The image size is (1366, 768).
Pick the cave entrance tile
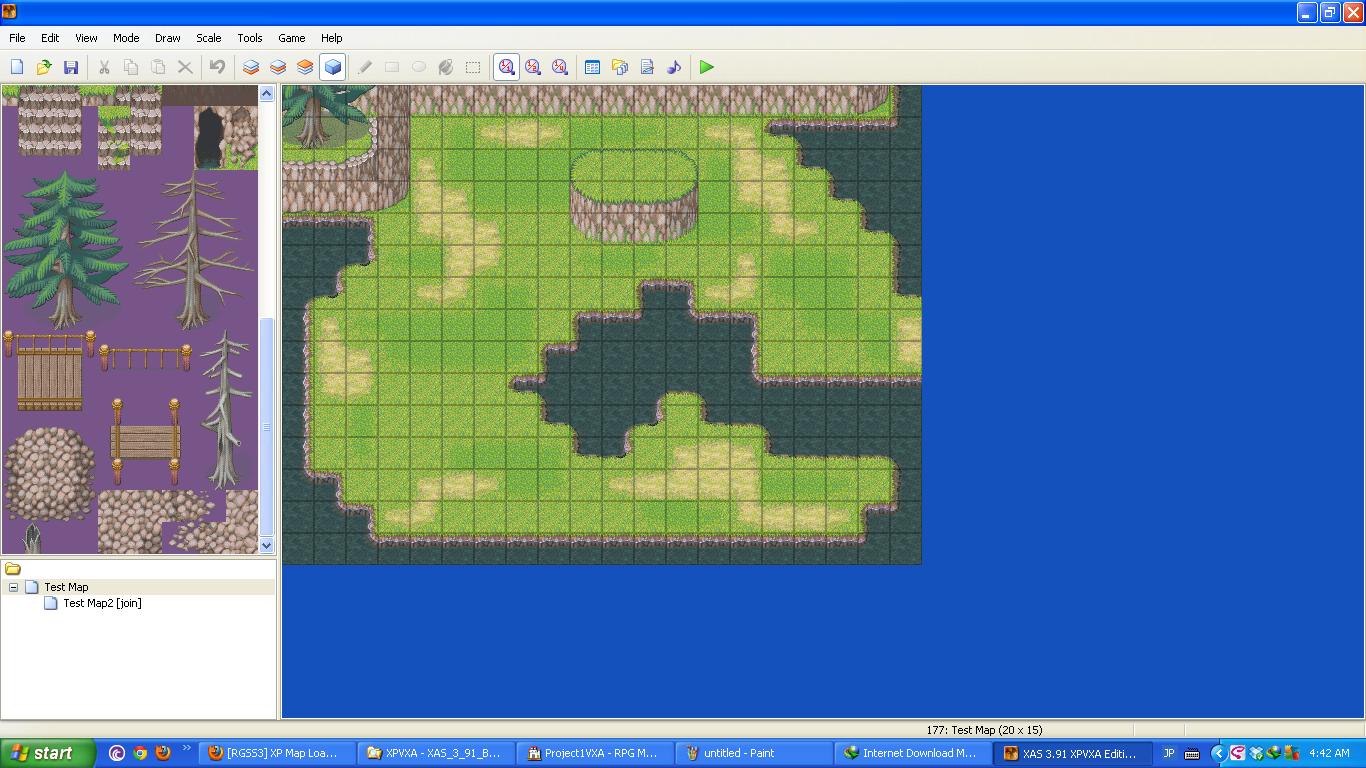point(211,138)
